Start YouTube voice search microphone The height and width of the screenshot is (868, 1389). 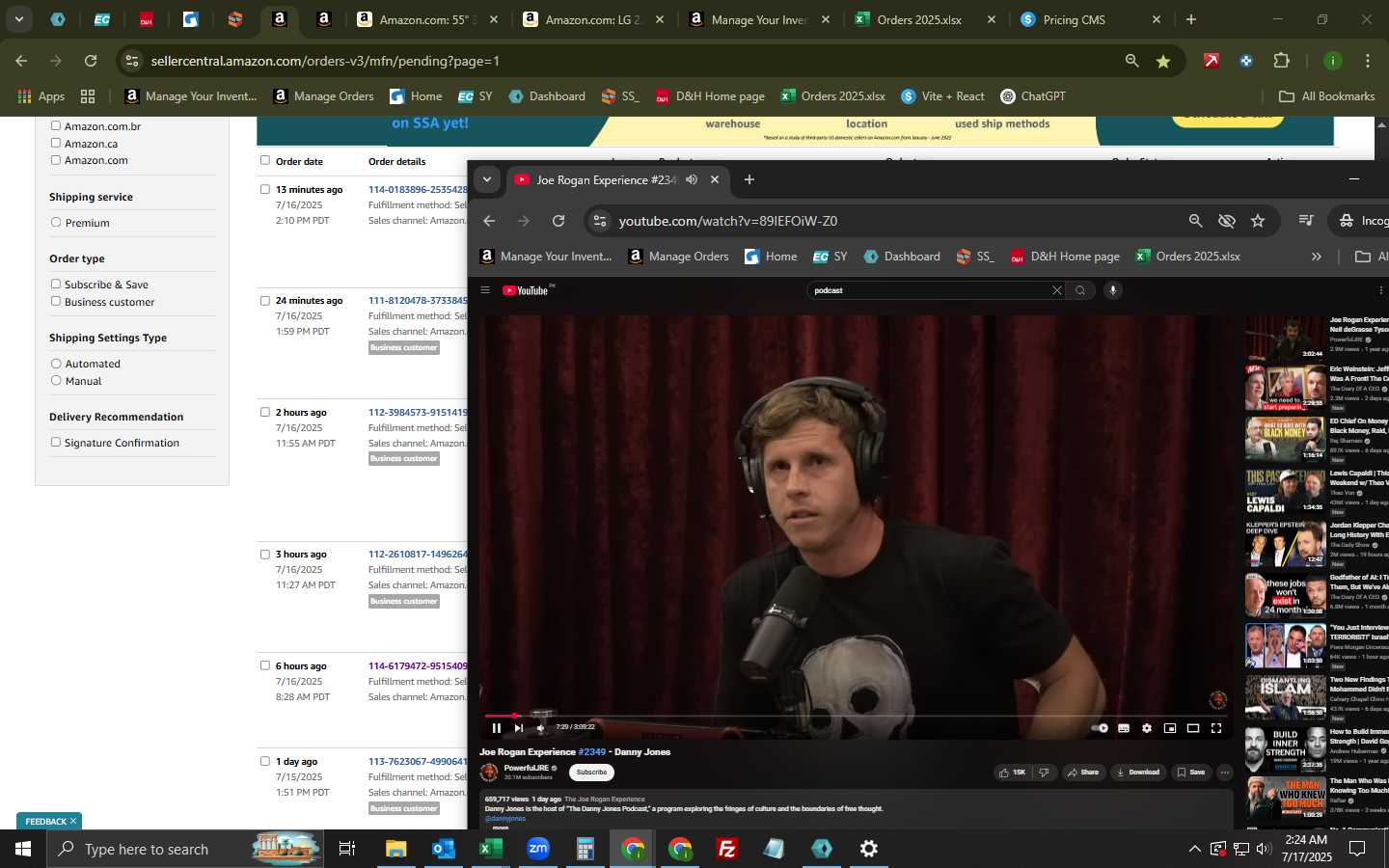coord(1113,290)
